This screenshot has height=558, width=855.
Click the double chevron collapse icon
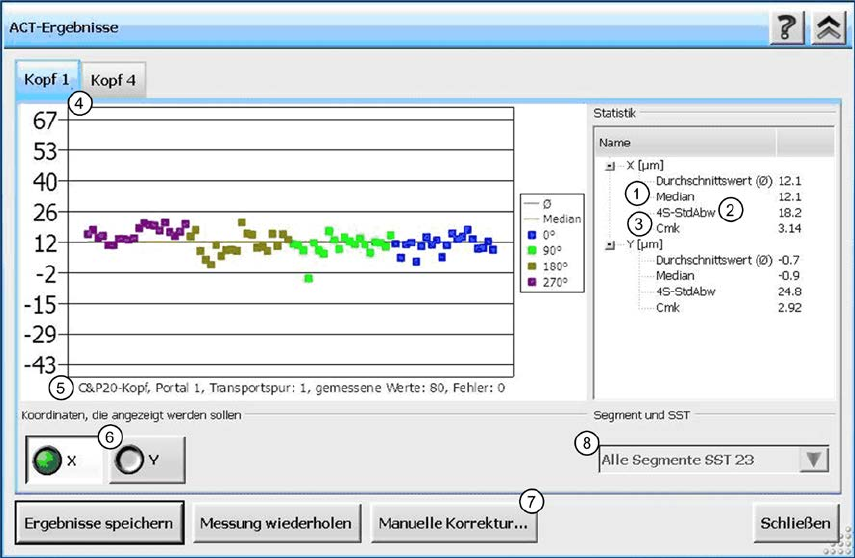pos(828,28)
